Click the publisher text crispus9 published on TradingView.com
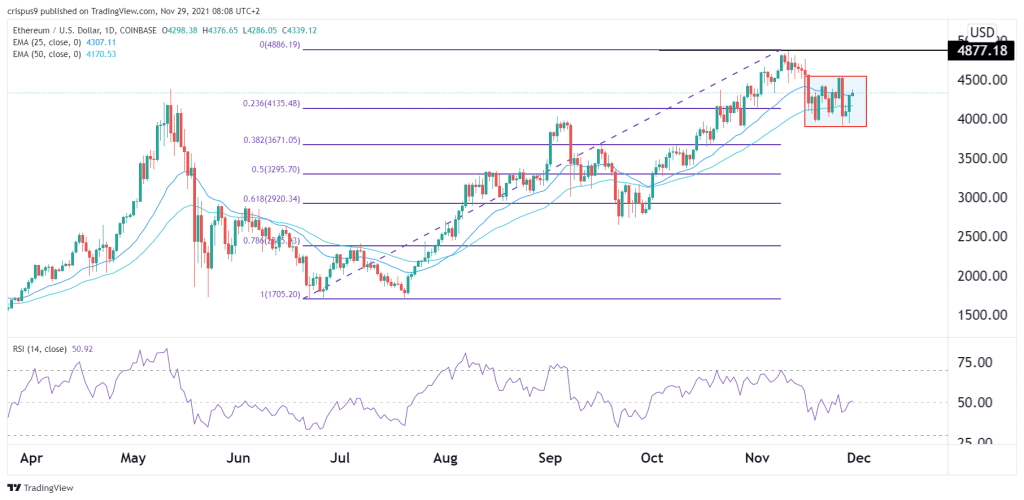 [79, 10]
